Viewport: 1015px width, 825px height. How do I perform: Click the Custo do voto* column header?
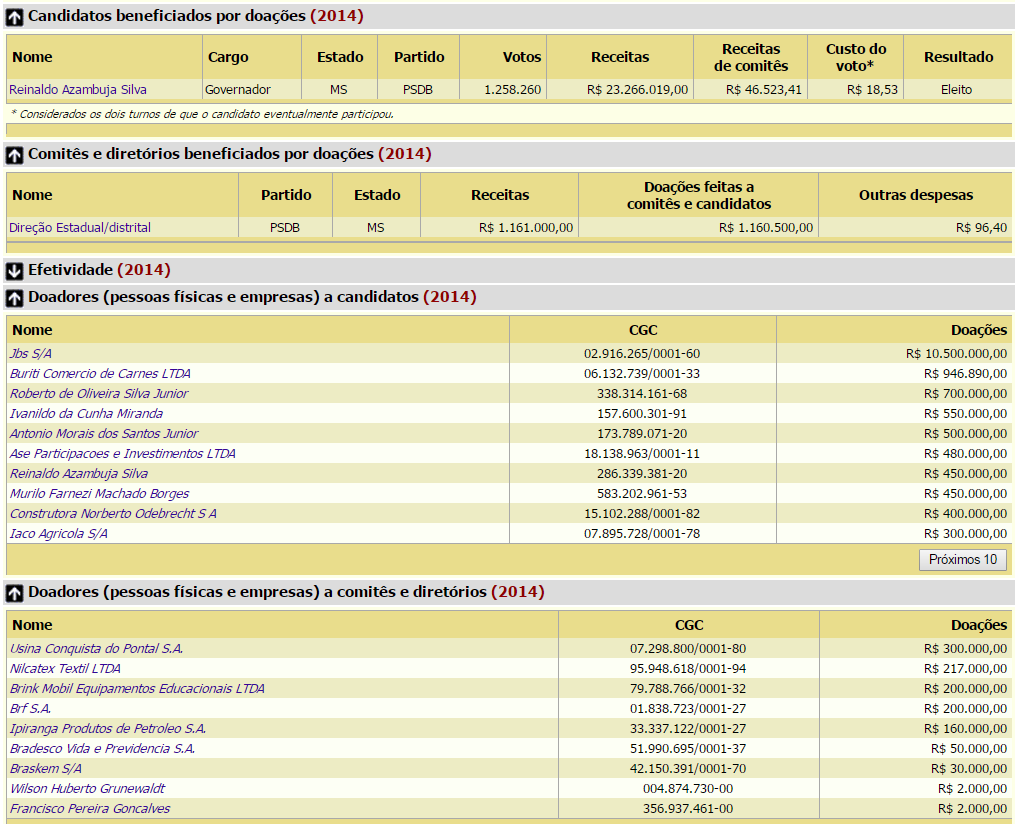(x=855, y=57)
